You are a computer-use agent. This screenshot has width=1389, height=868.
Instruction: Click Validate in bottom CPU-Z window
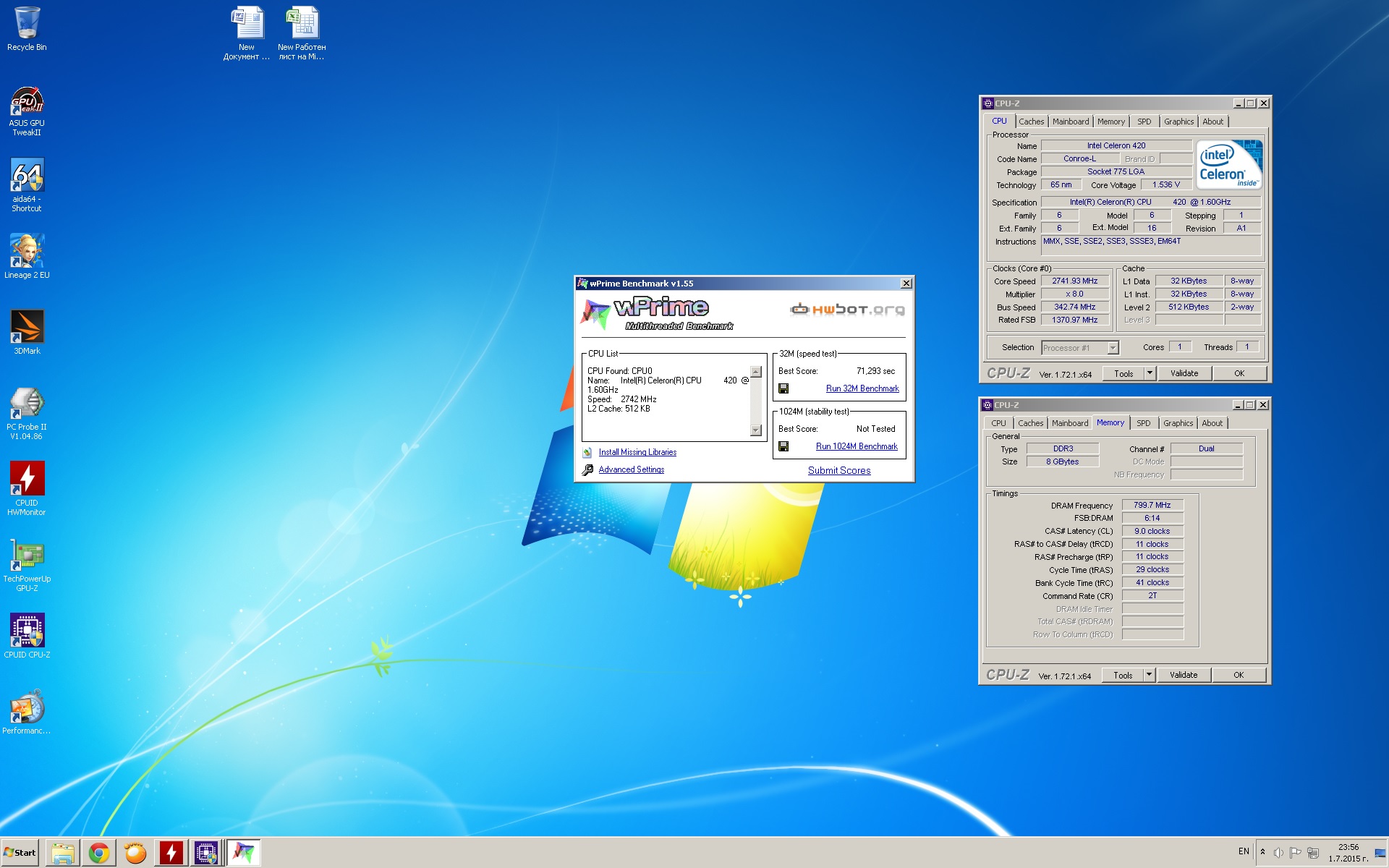click(x=1184, y=675)
